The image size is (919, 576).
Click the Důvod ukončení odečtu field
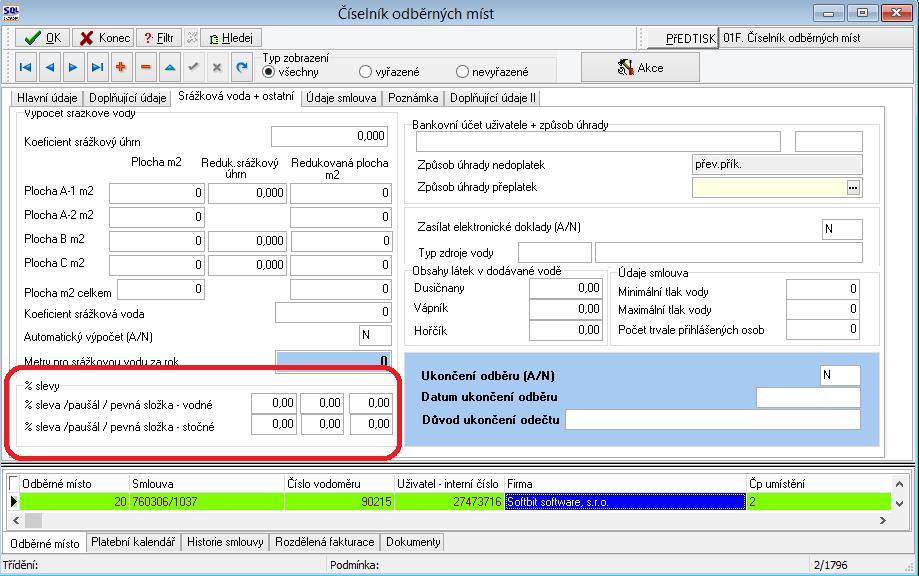pos(713,420)
